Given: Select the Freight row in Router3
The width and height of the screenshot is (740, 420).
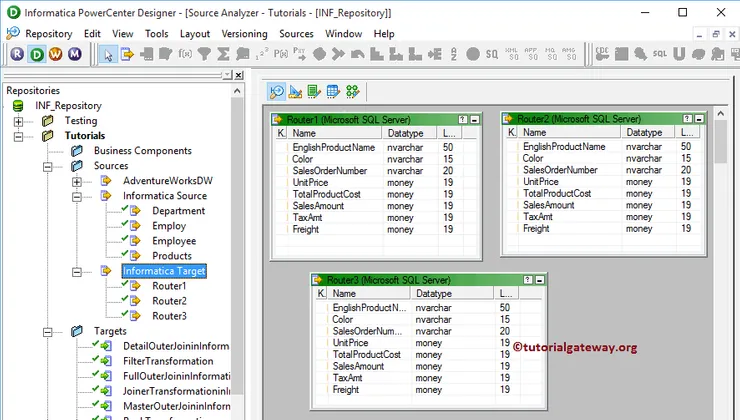Looking at the screenshot, I should [429, 390].
